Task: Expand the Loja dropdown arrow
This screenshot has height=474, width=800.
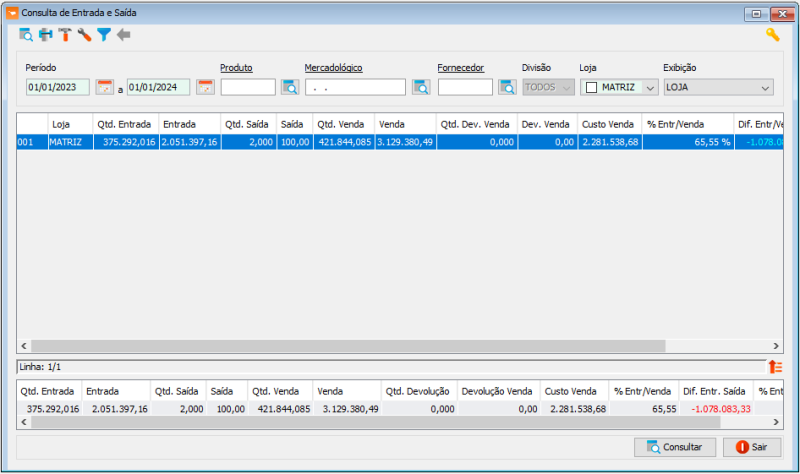Action: (x=650, y=87)
